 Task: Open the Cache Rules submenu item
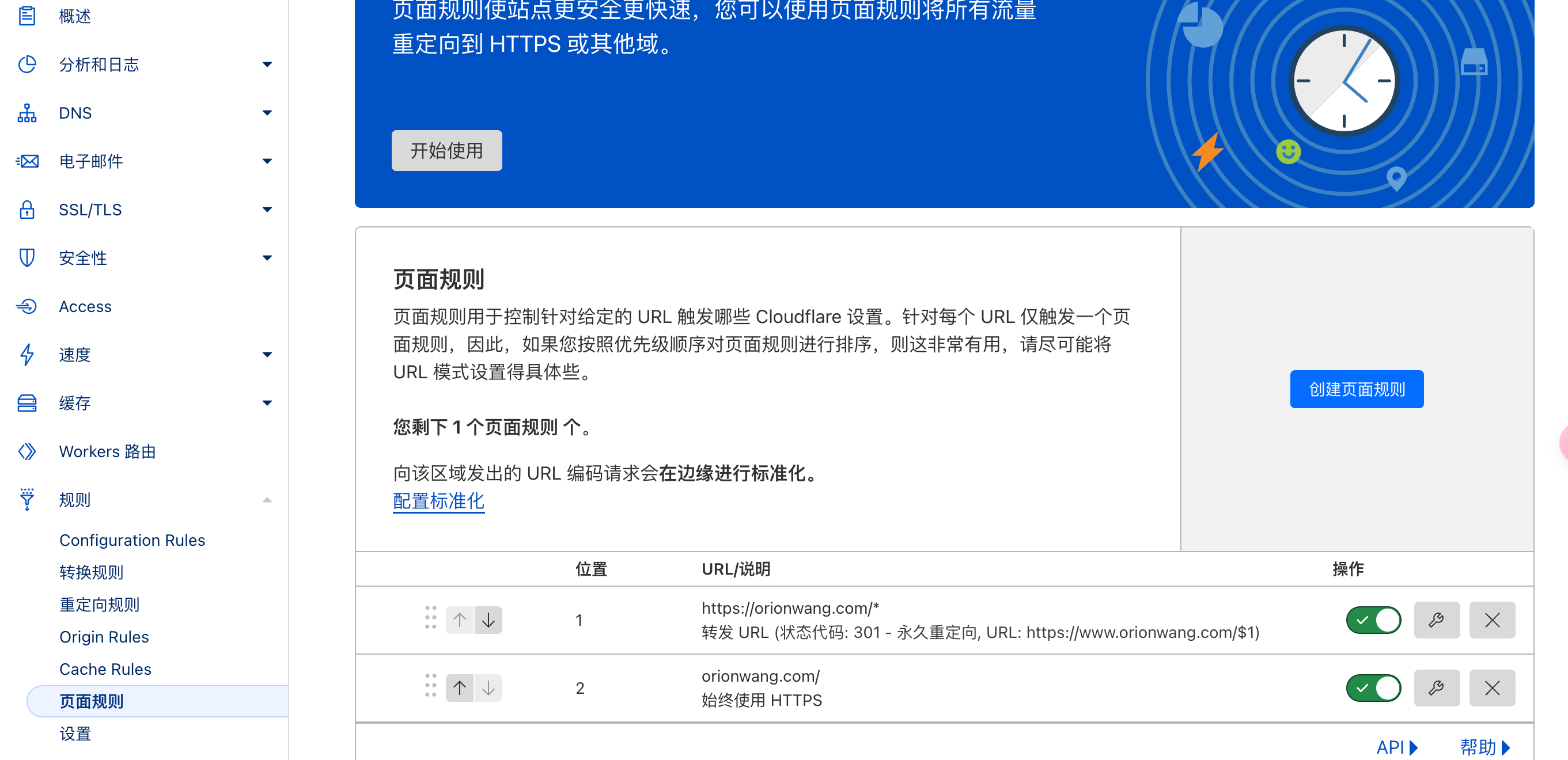click(105, 668)
